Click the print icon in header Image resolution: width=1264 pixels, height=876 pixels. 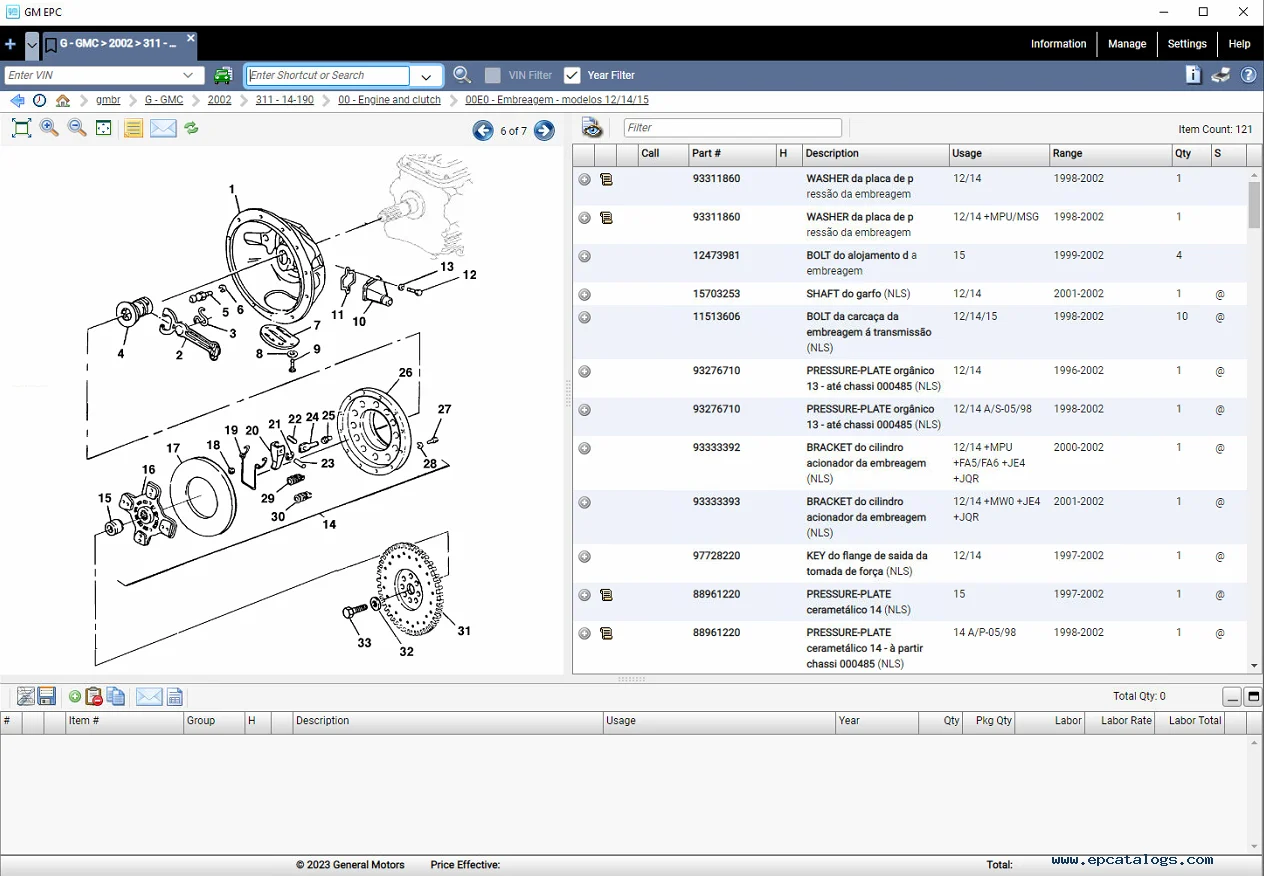pos(1221,75)
